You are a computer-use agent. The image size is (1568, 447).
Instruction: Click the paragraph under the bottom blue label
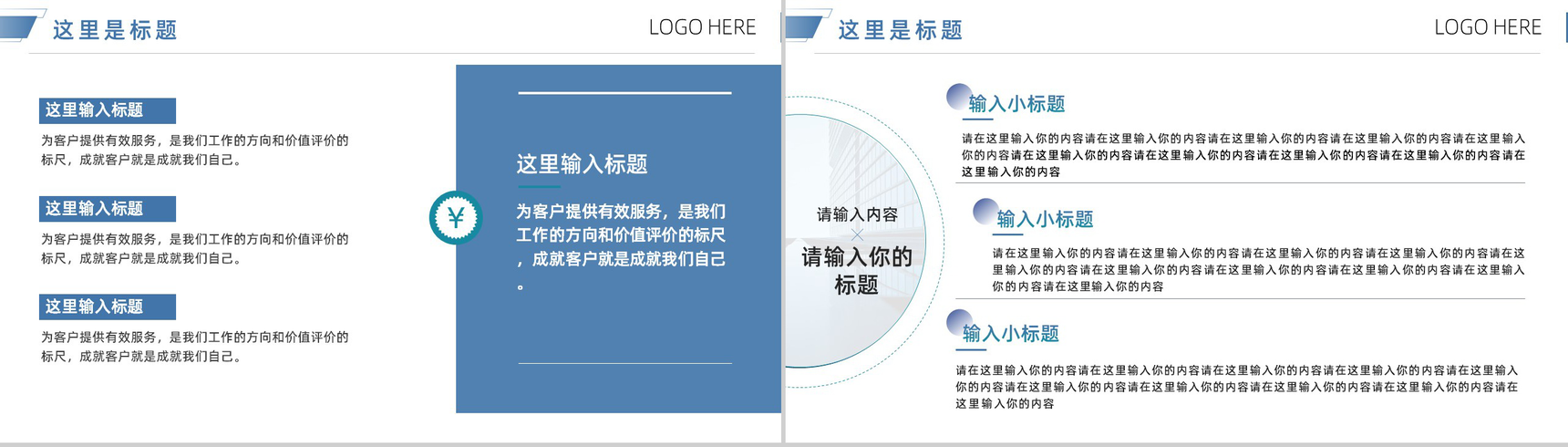(194, 347)
